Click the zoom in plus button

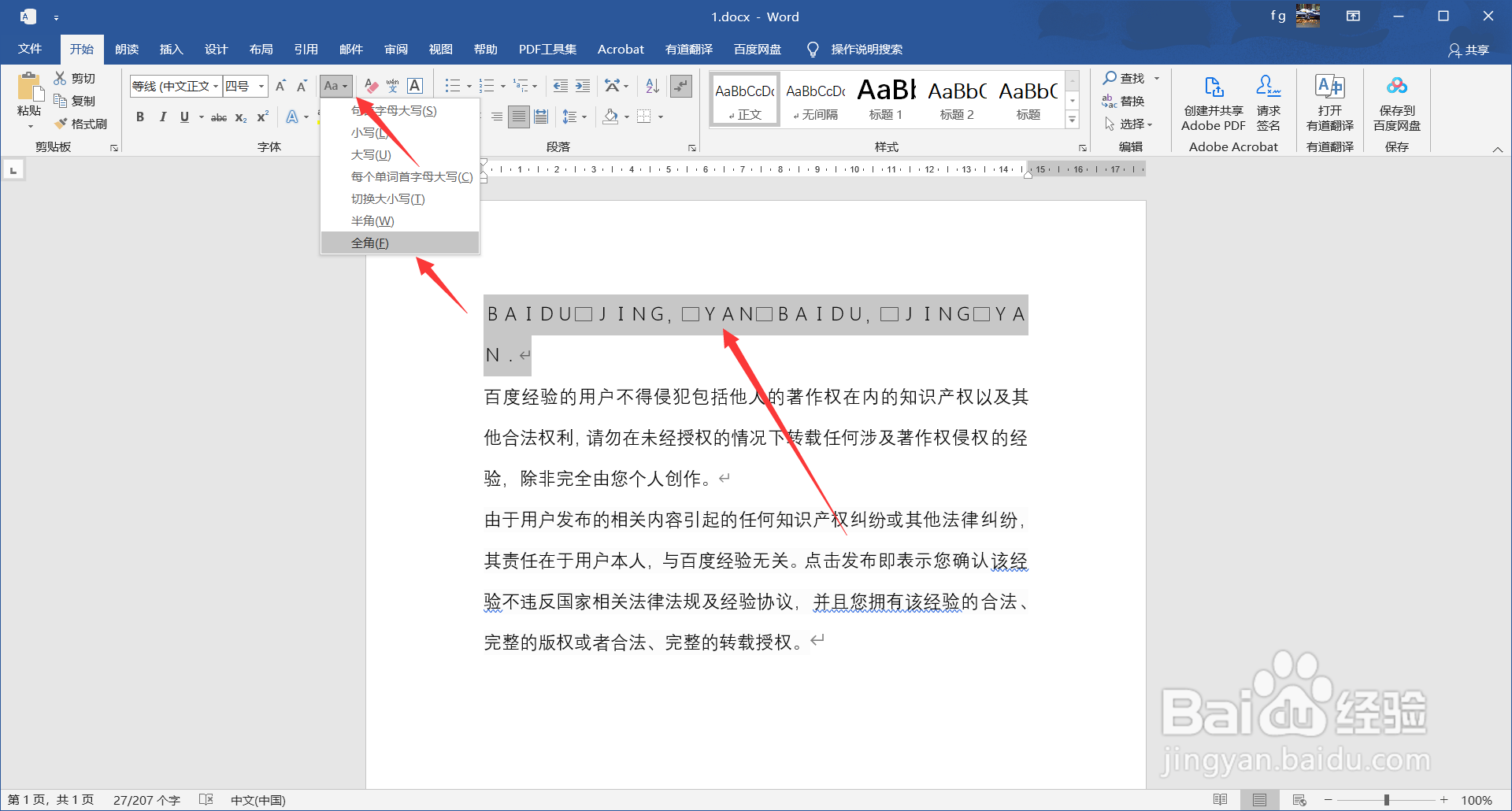click(1443, 800)
